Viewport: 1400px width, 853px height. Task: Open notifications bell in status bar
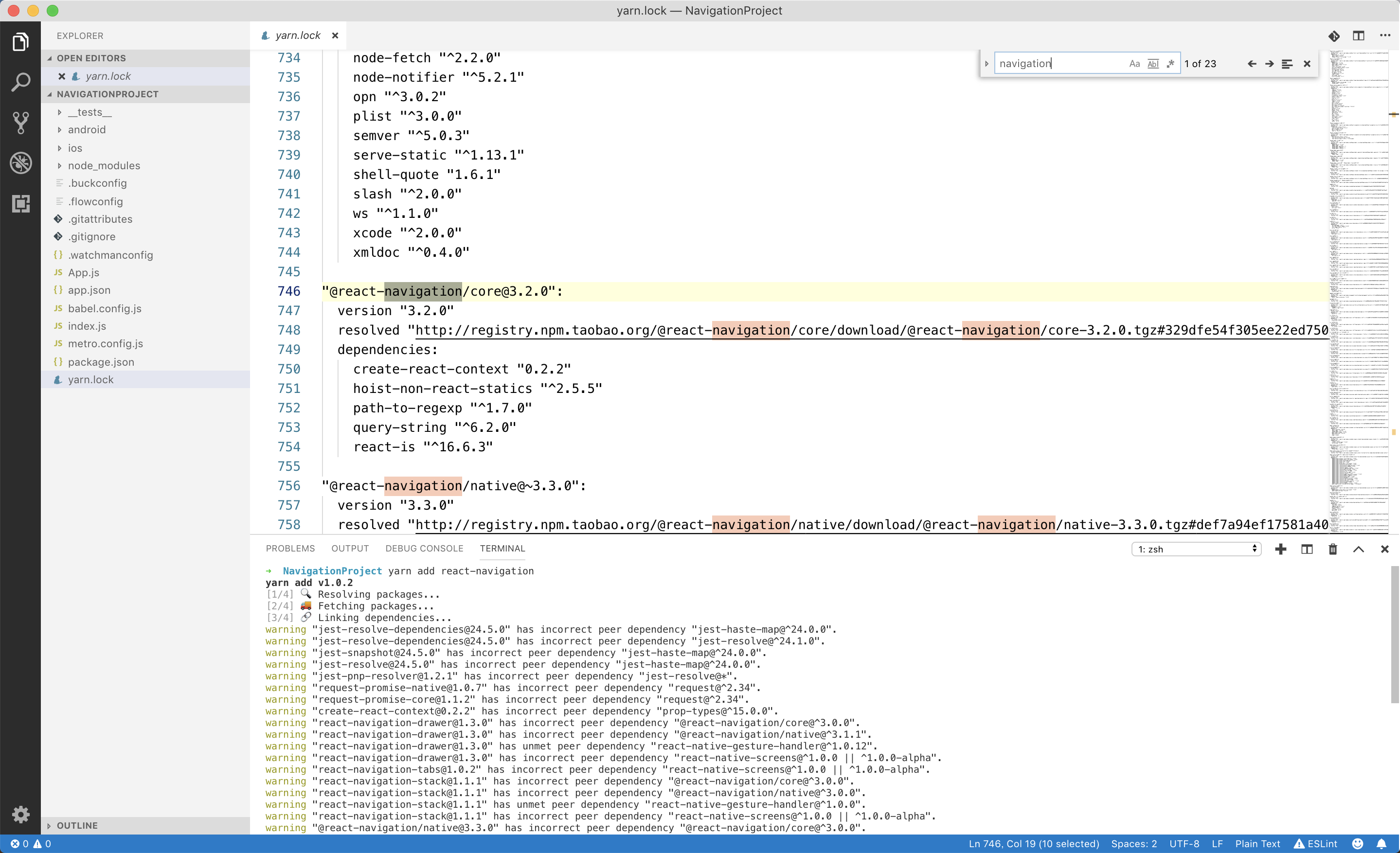coord(1382,844)
